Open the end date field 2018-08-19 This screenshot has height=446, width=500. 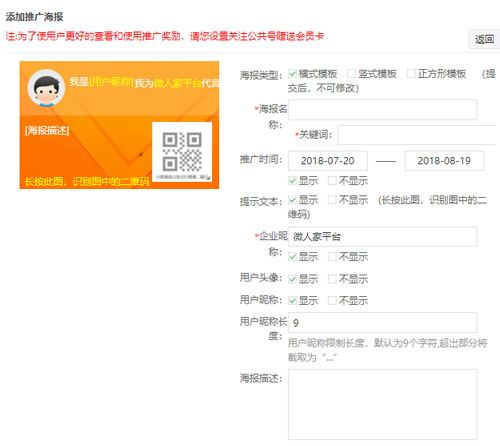pos(444,161)
